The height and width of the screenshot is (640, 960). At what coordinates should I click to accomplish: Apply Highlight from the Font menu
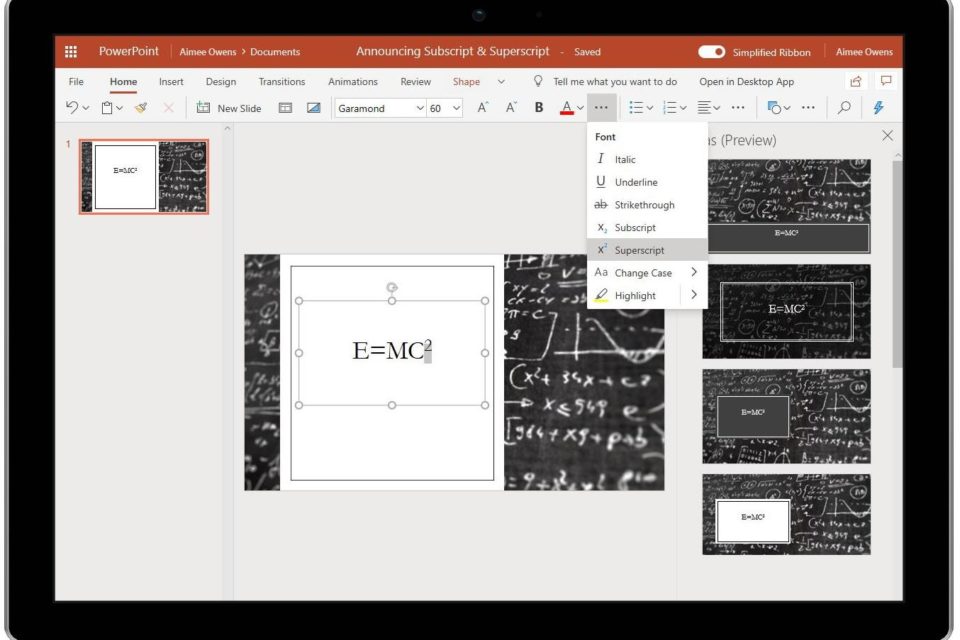click(x=634, y=295)
